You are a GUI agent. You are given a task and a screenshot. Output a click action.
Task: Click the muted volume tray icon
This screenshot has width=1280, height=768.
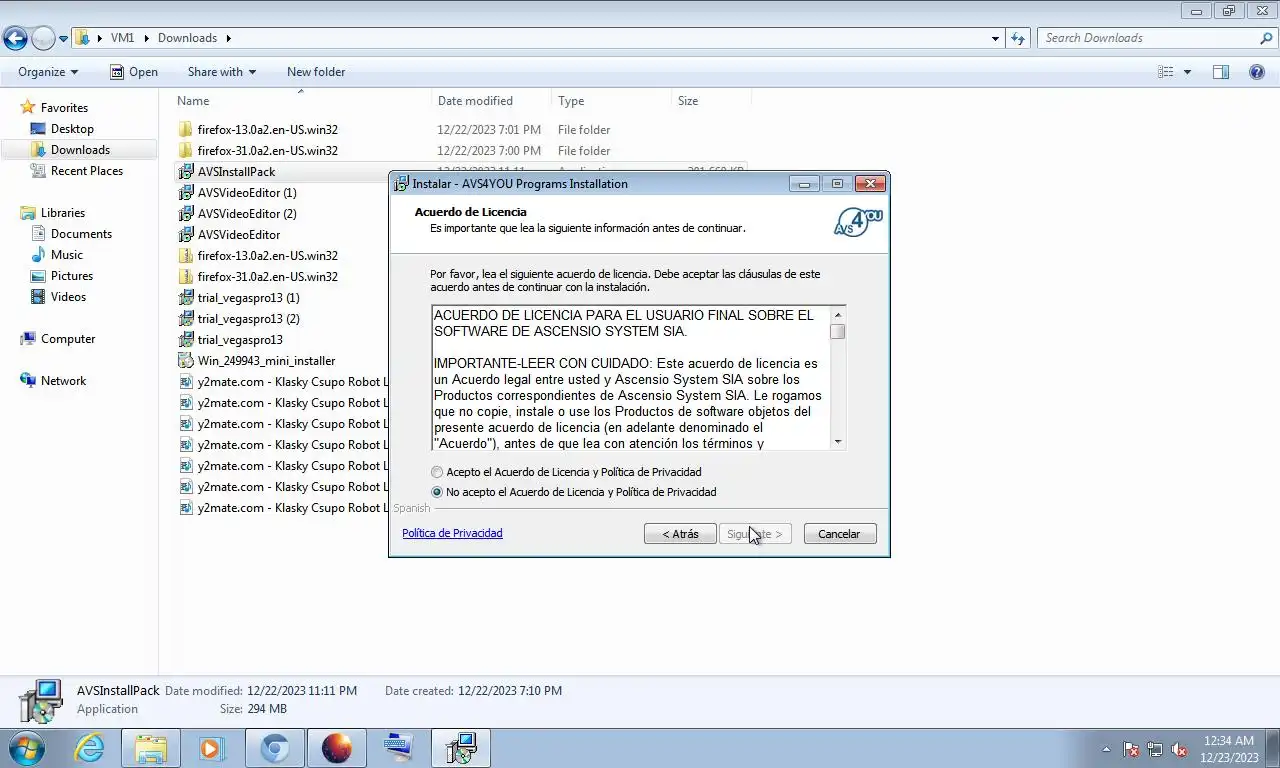click(1179, 749)
